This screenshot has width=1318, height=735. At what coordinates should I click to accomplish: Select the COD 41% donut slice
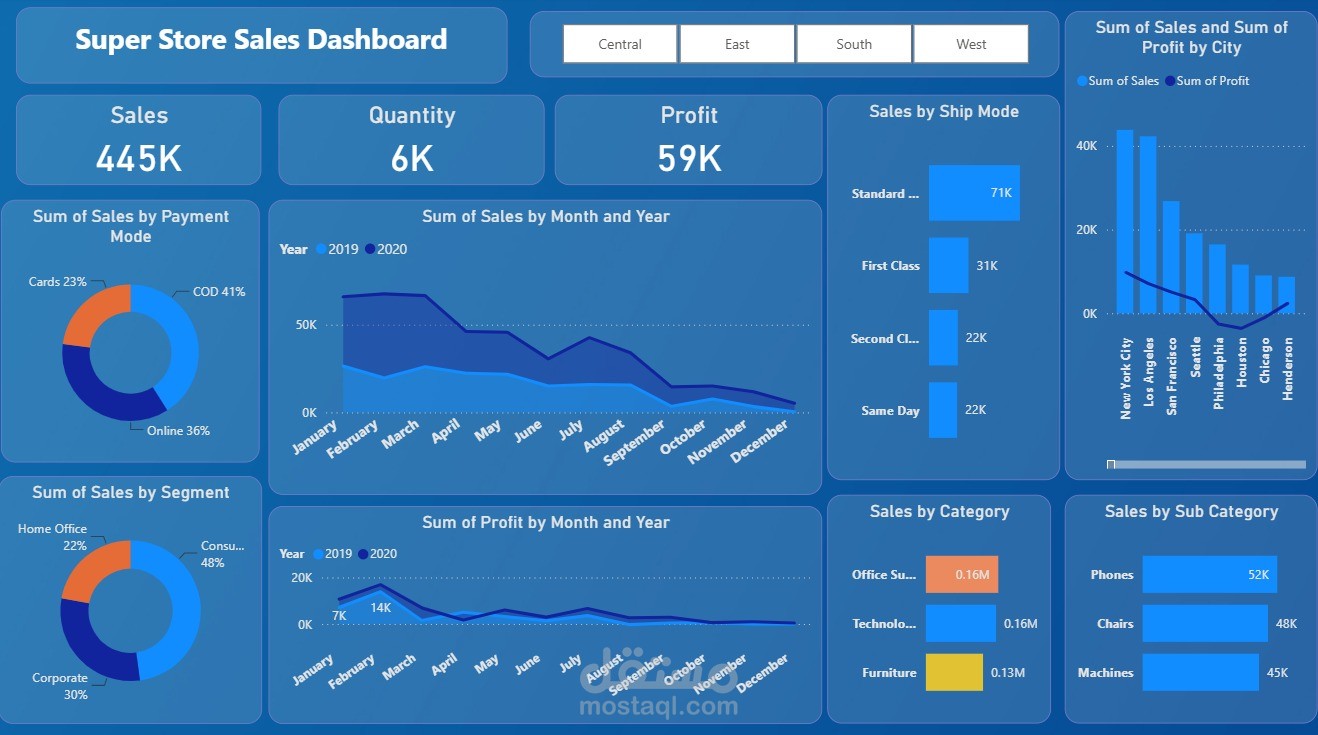pos(183,345)
